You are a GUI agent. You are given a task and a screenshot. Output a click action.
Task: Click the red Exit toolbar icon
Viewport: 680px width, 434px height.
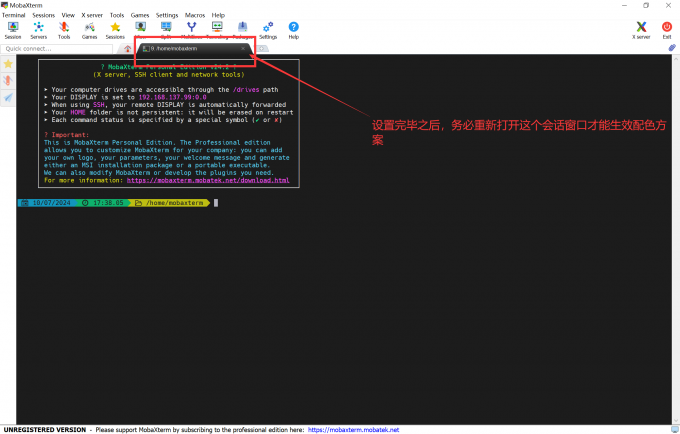point(667,30)
